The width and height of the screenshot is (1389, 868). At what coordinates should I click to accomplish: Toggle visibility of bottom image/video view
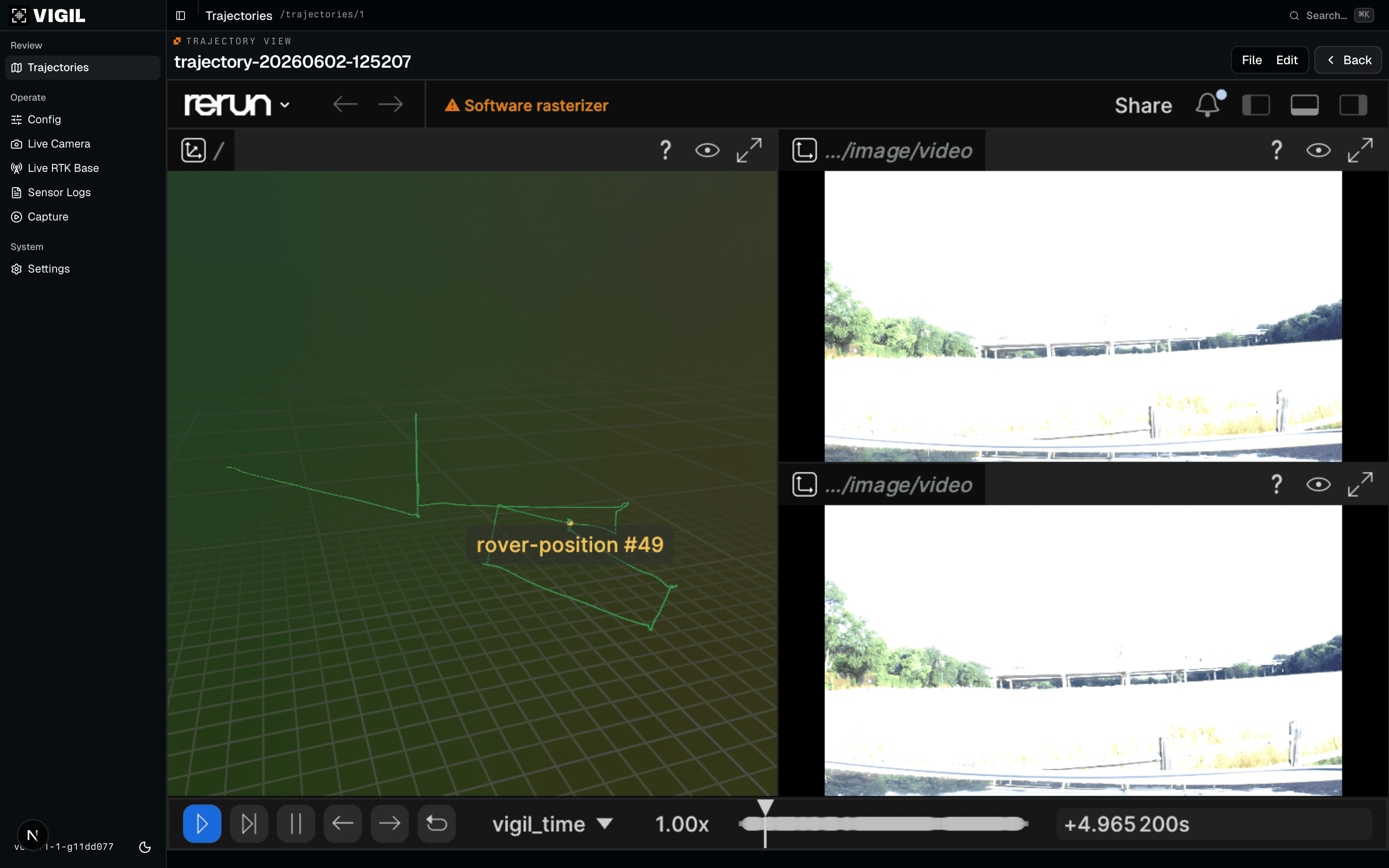coord(1318,484)
